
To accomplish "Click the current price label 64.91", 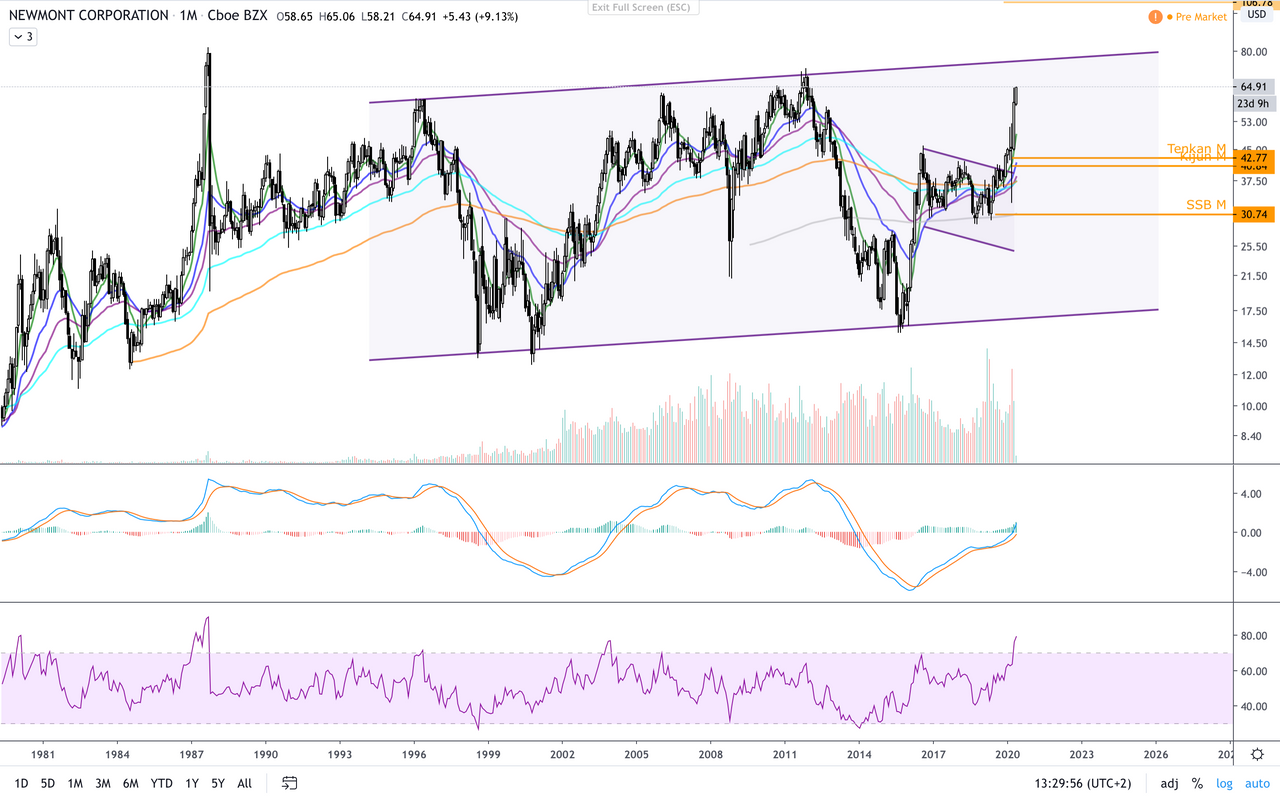I will coord(1253,87).
